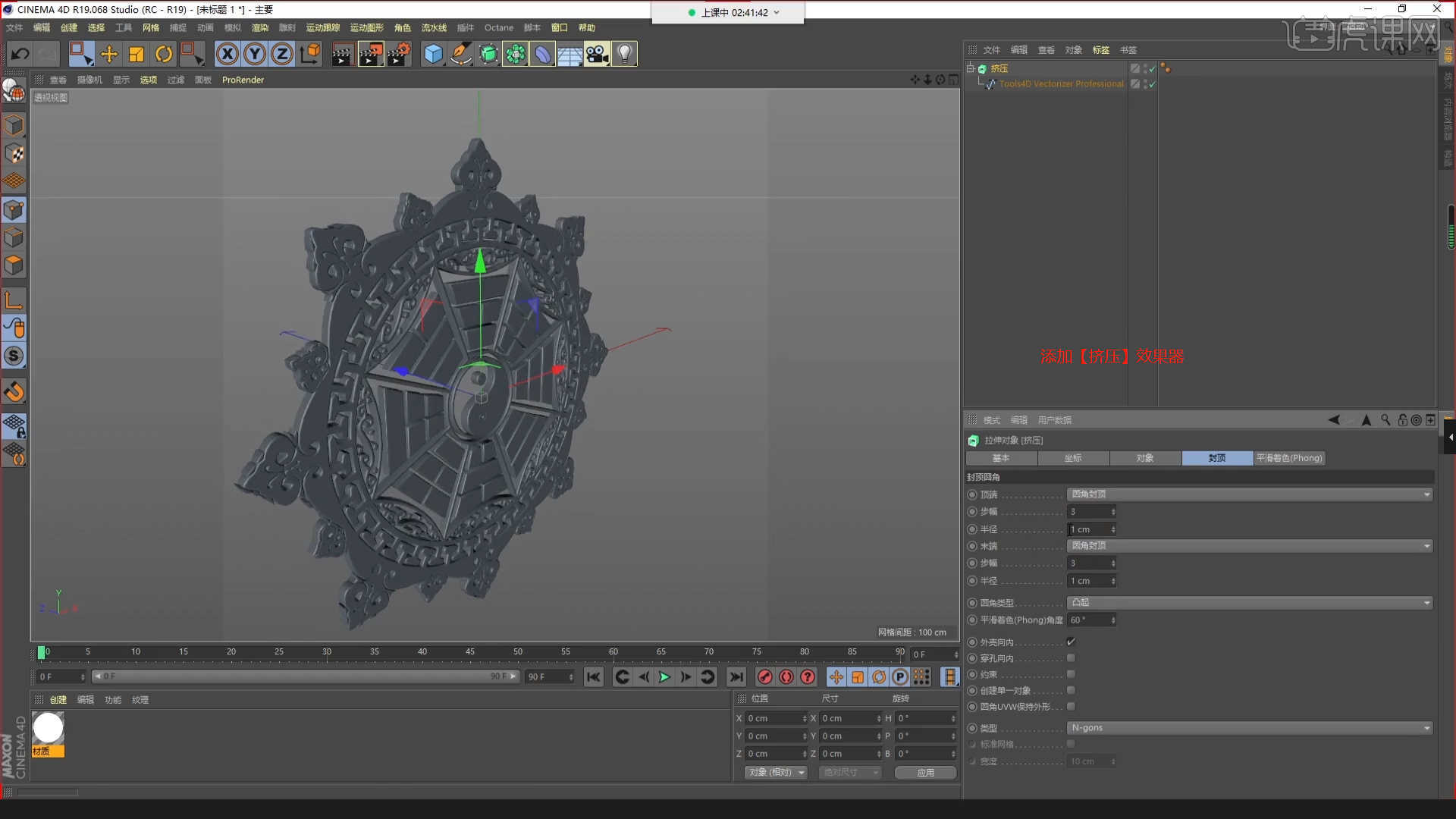Add a Light object
This screenshot has width=1456, height=819.
pos(624,54)
